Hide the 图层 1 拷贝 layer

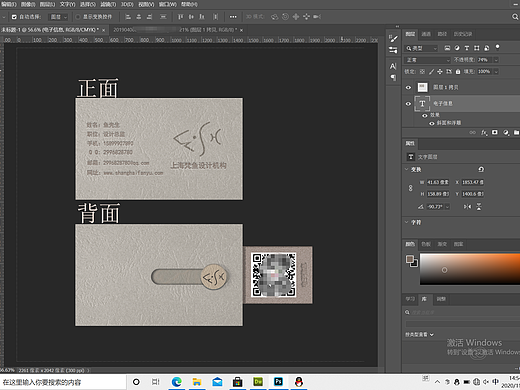pyautogui.click(x=408, y=87)
